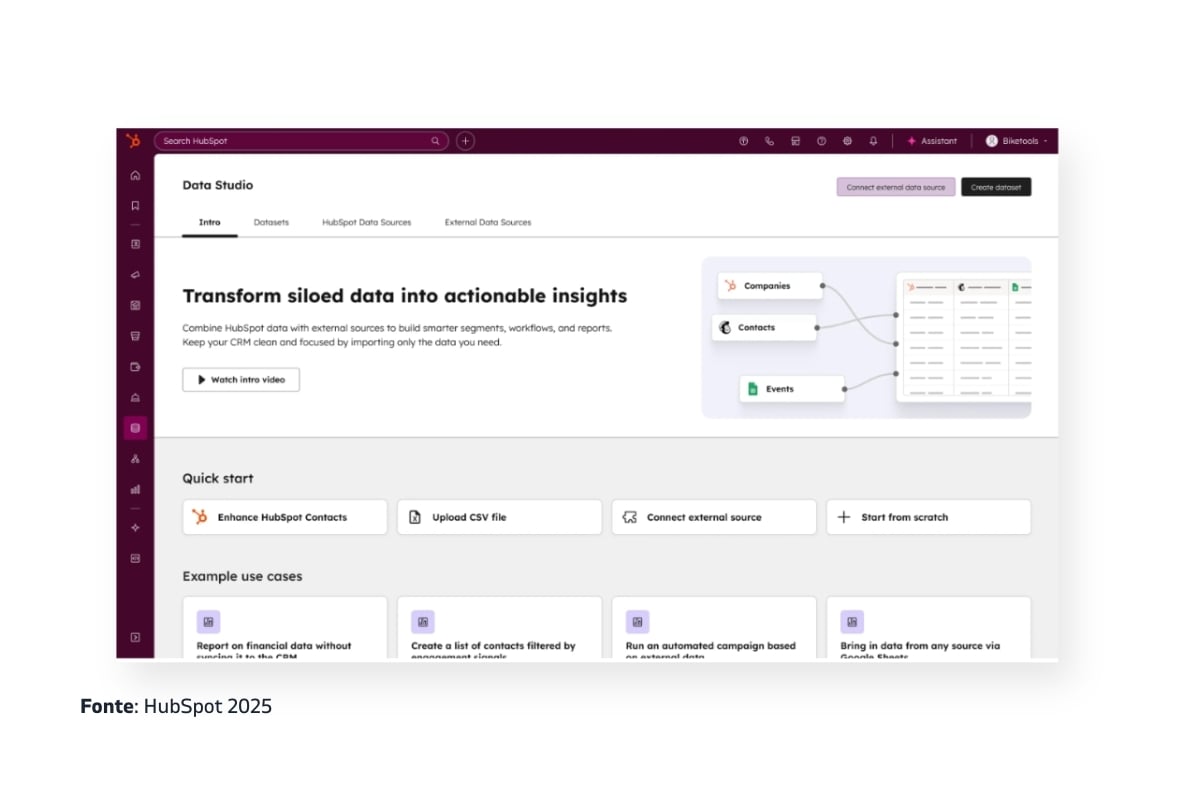This screenshot has width=1200, height=800.
Task: Click the phone calling icon
Action: pyautogui.click(x=769, y=141)
